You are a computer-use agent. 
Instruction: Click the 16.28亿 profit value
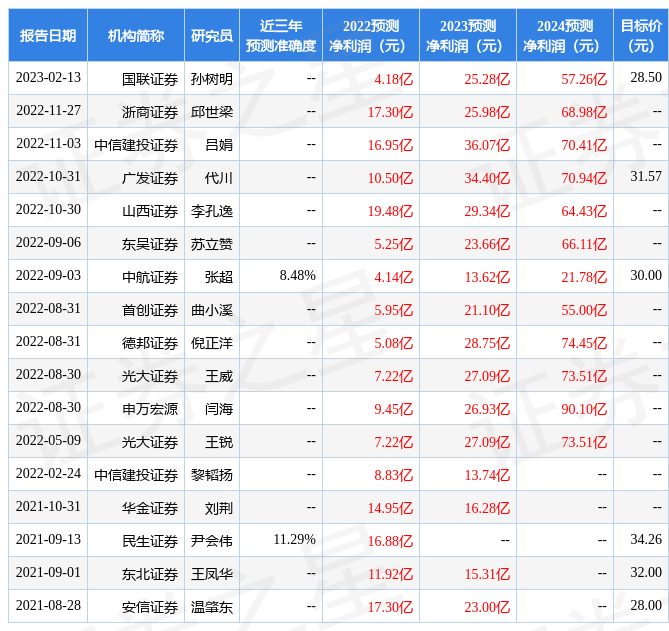487,508
